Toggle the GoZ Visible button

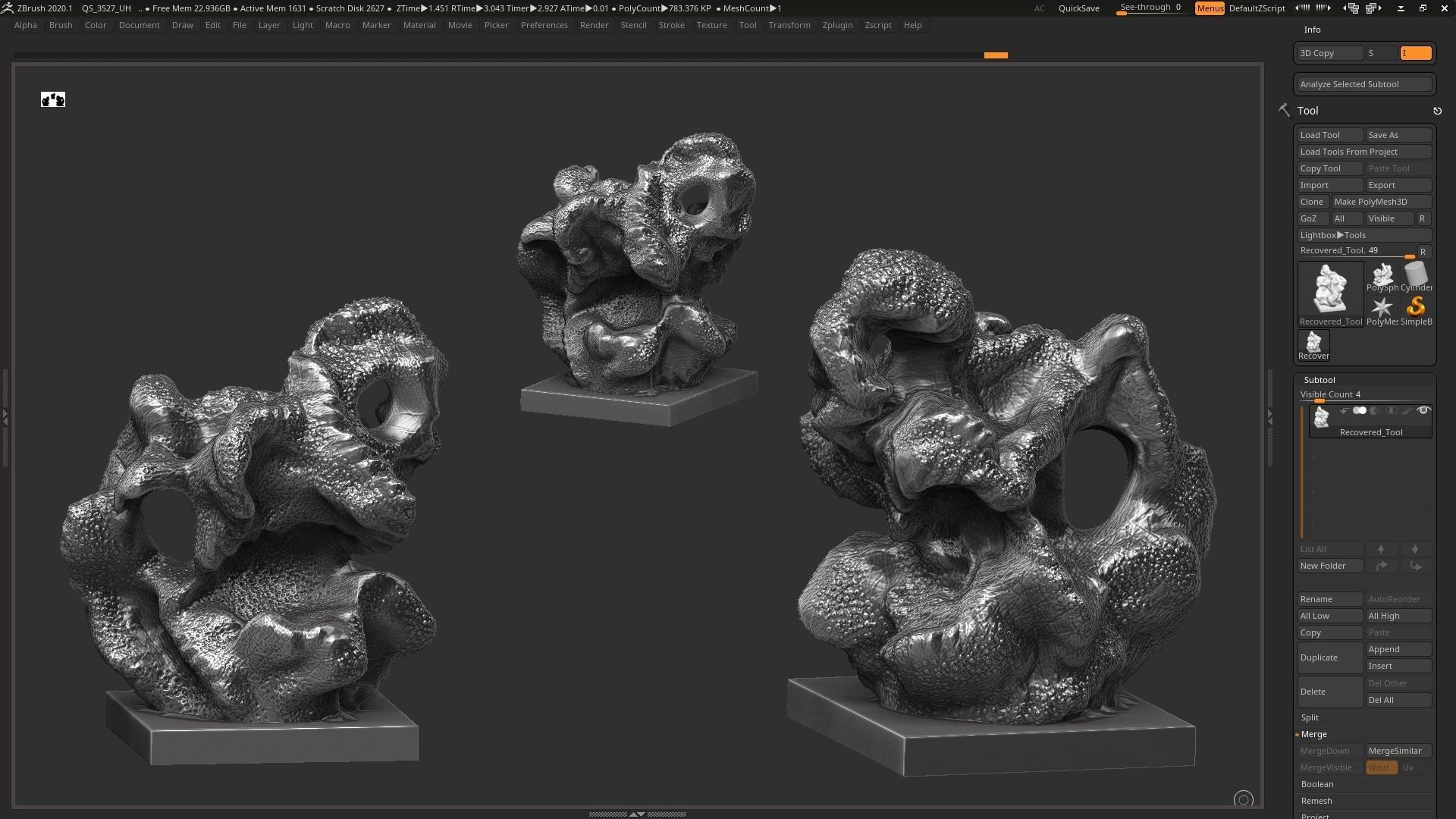(1389, 218)
